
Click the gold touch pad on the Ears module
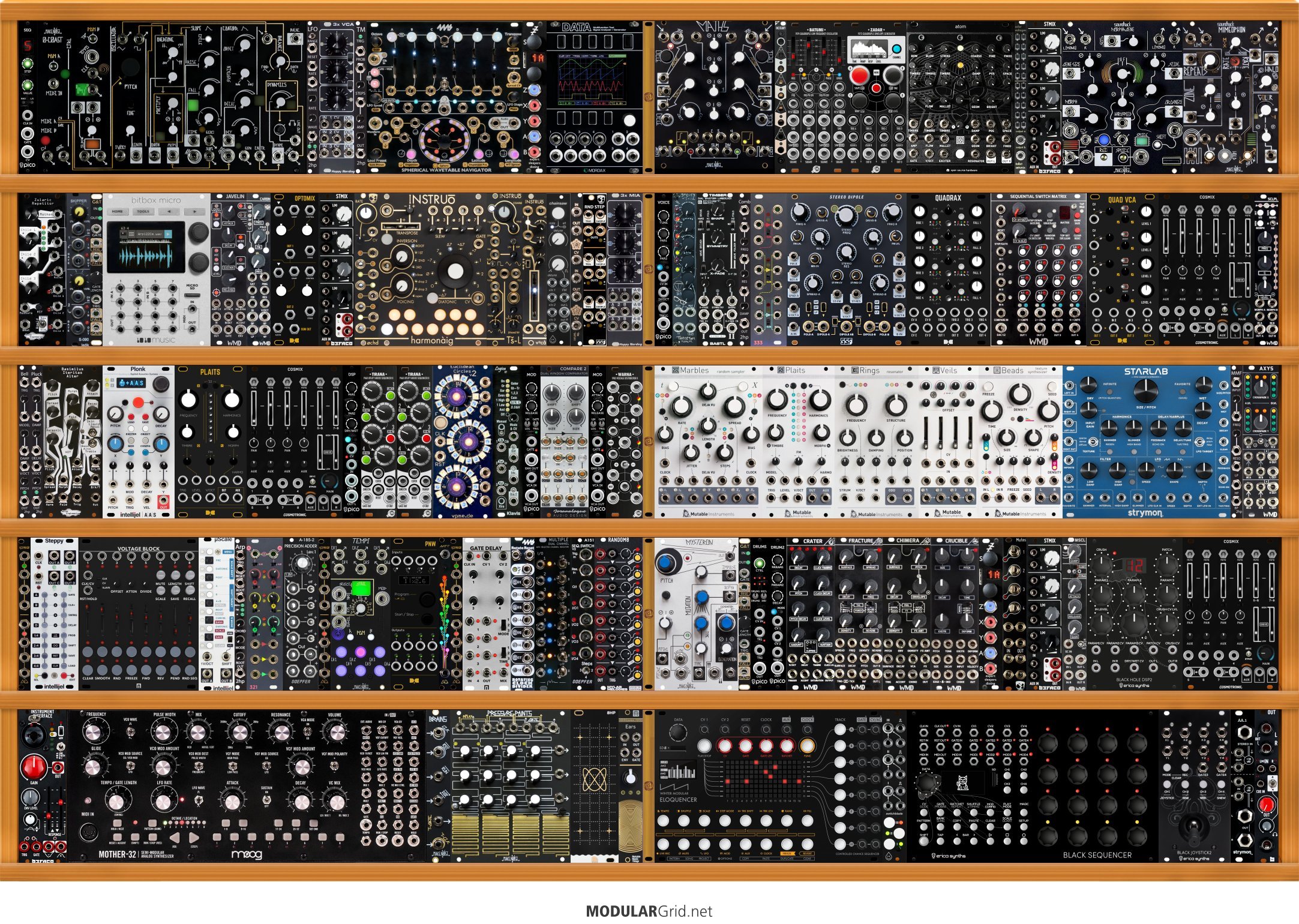click(x=630, y=827)
